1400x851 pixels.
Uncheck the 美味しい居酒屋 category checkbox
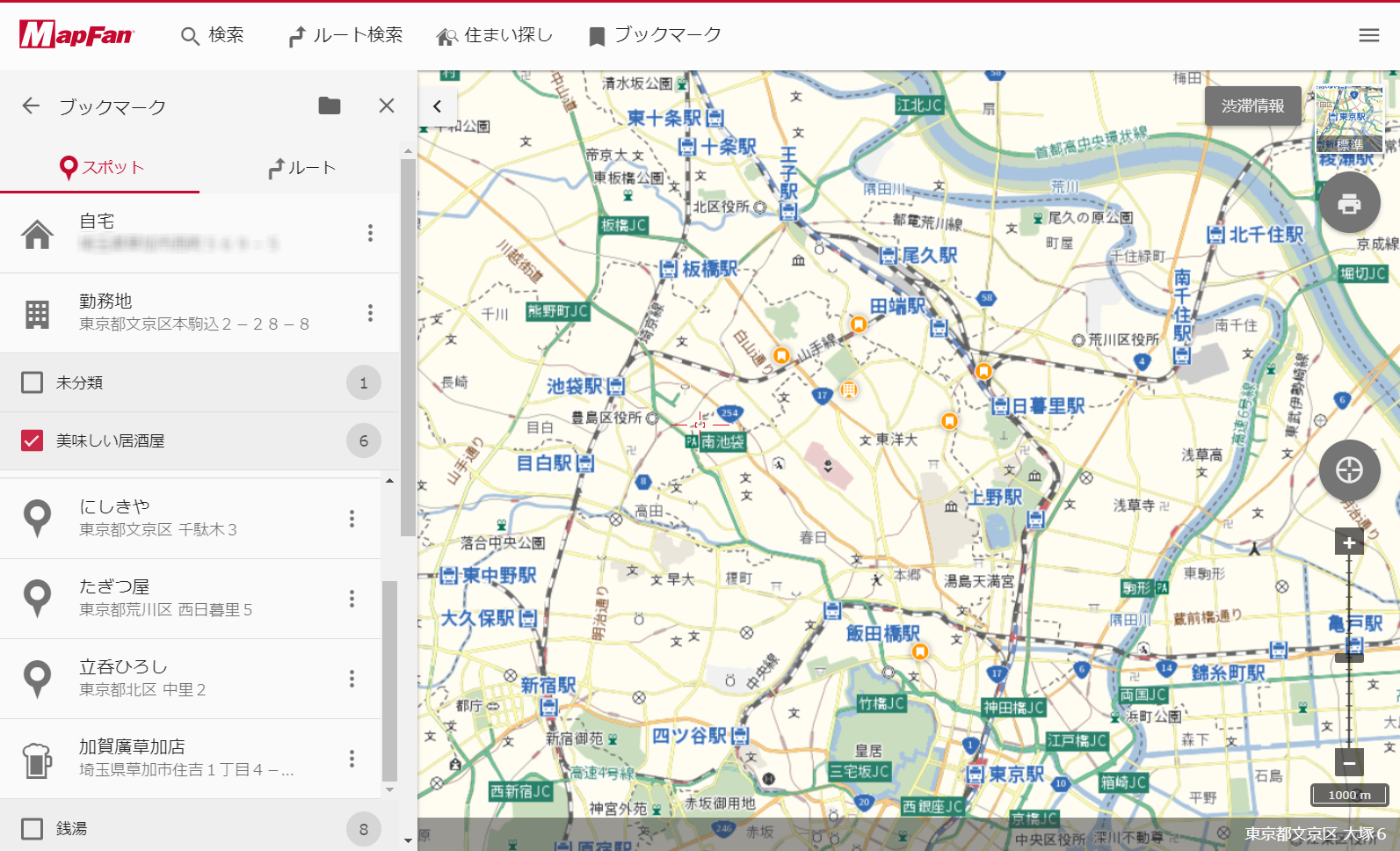click(32, 440)
